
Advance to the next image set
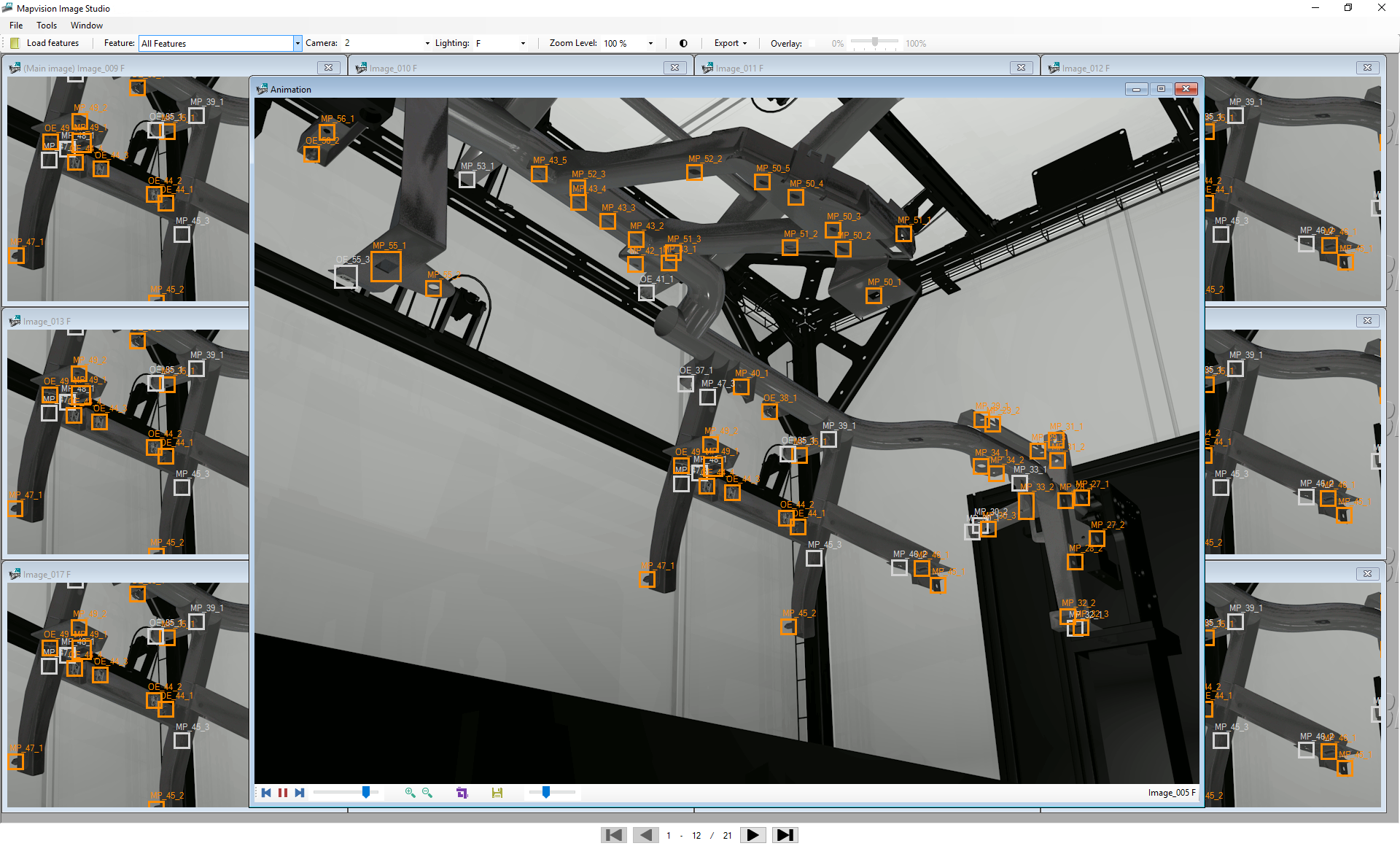pyautogui.click(x=753, y=835)
